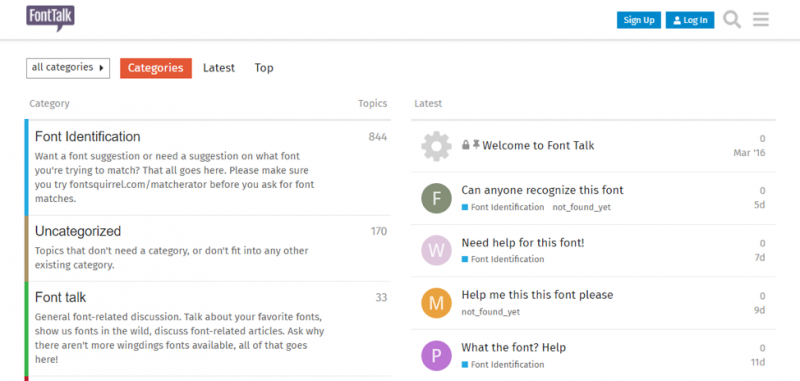
Task: Click the lock icon on Welcome topic
Action: tap(465, 145)
